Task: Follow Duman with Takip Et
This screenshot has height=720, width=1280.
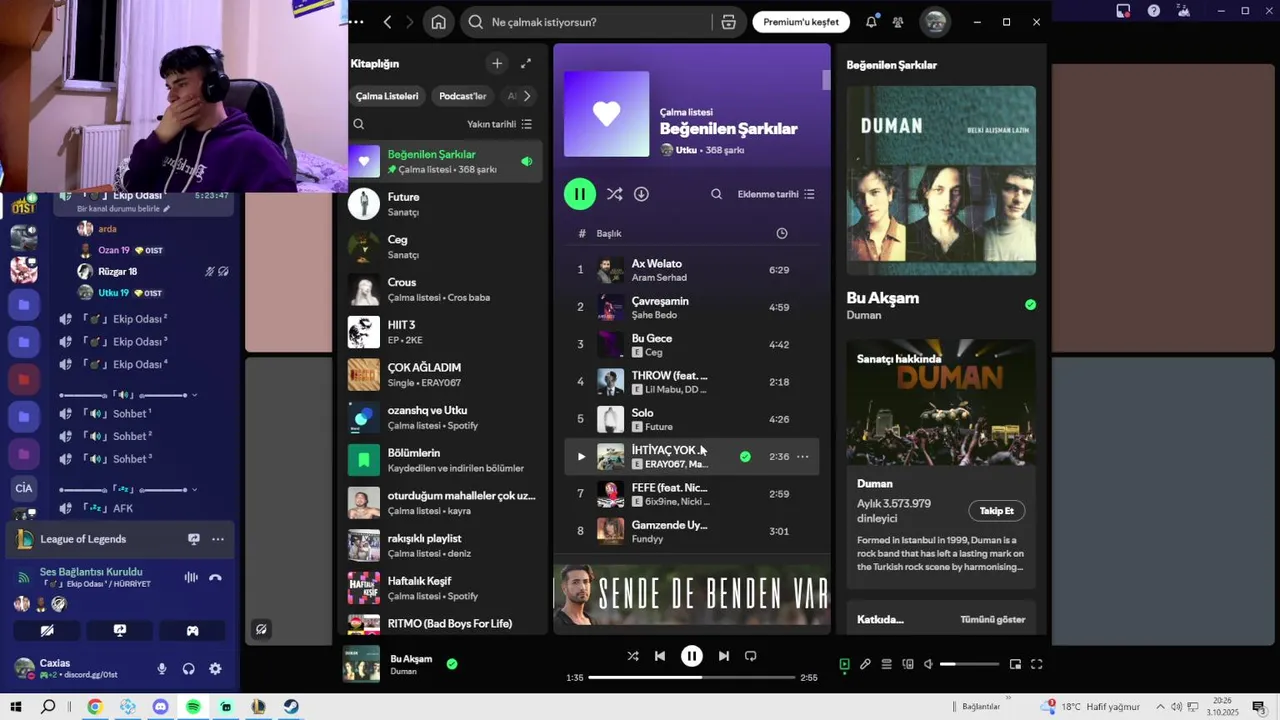Action: [x=996, y=511]
